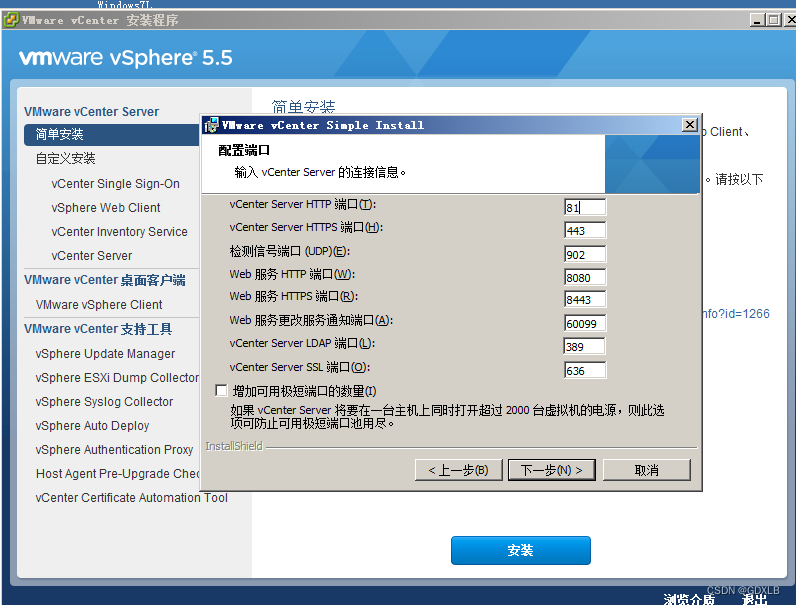Click the vCenter Server HTTP port field

(x=585, y=207)
